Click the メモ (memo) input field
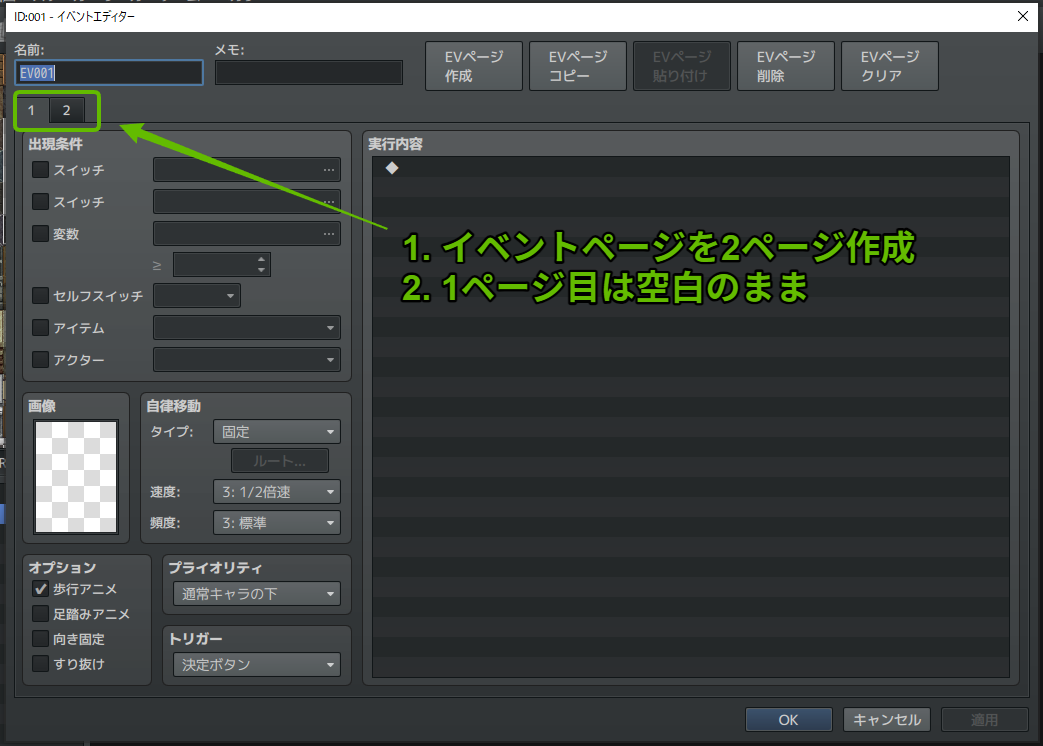 [x=308, y=71]
